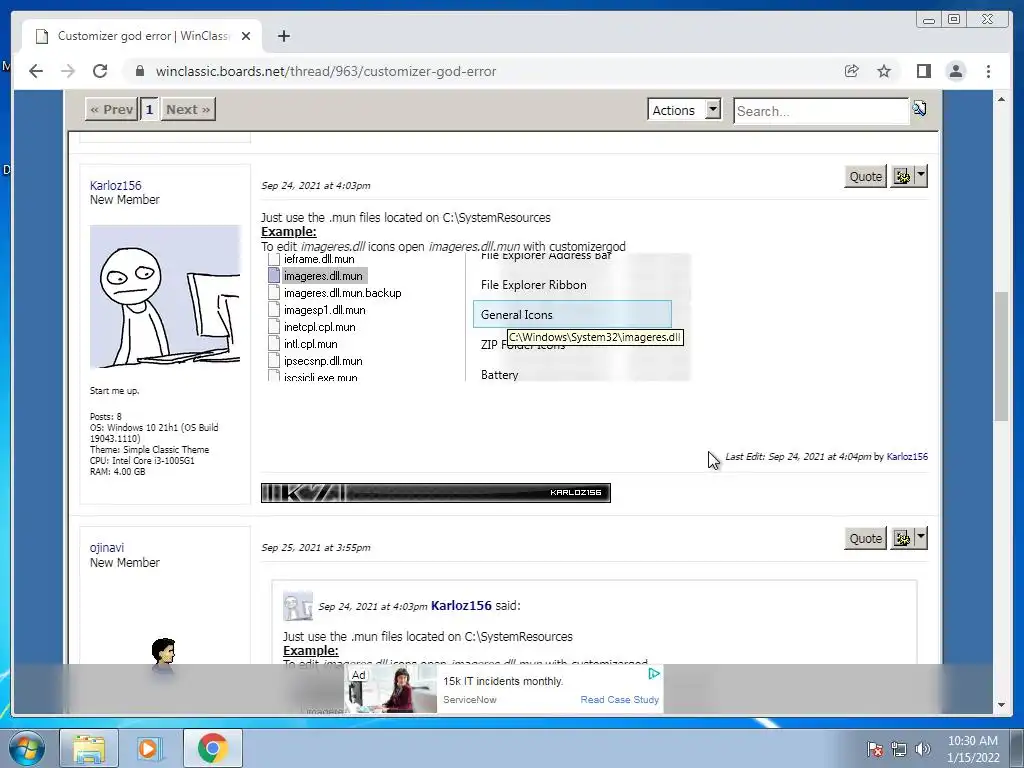The width and height of the screenshot is (1024, 768).
Task: Open Karloz156 profile from the post author name
Action: (116, 185)
